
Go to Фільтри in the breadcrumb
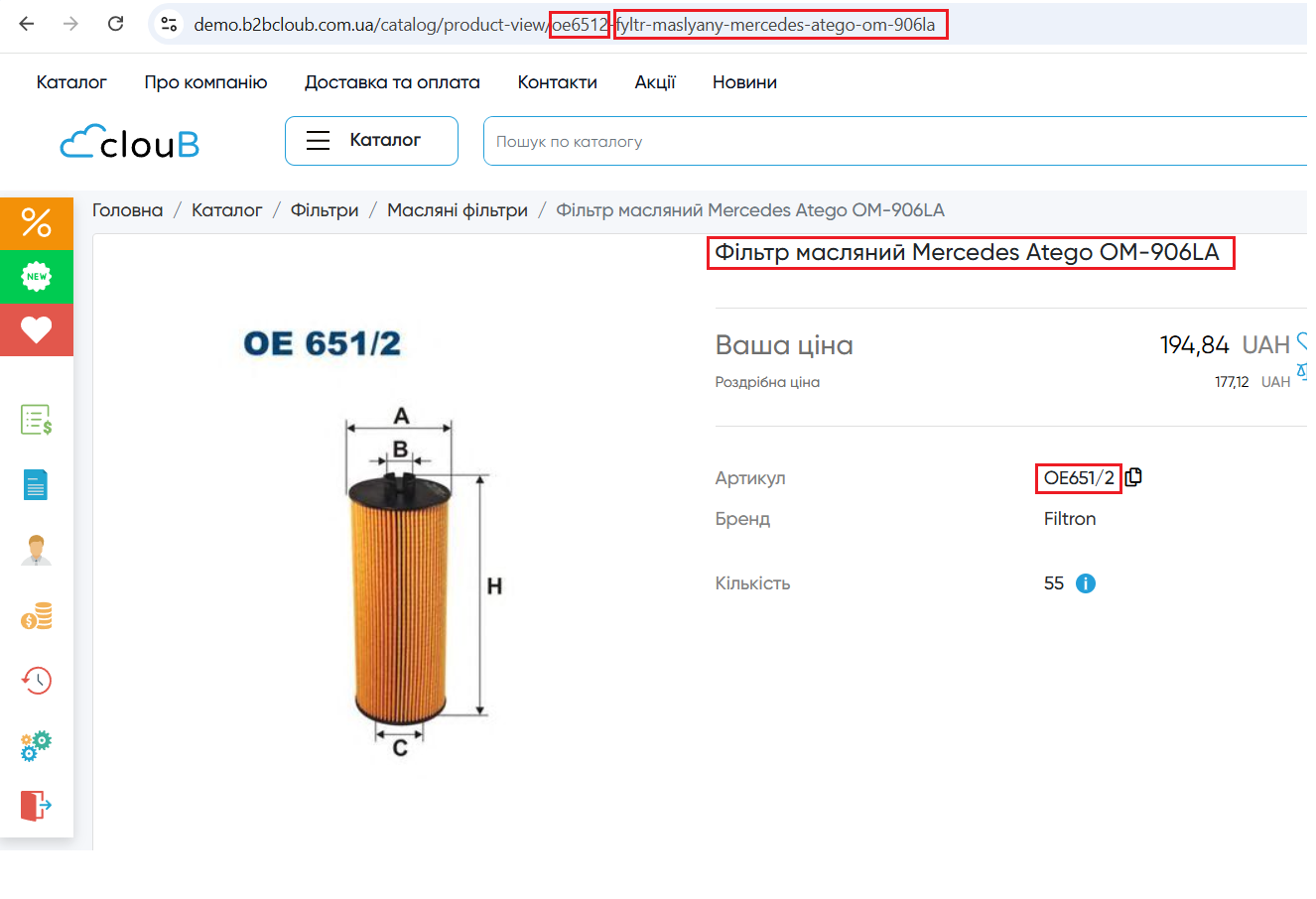click(325, 210)
